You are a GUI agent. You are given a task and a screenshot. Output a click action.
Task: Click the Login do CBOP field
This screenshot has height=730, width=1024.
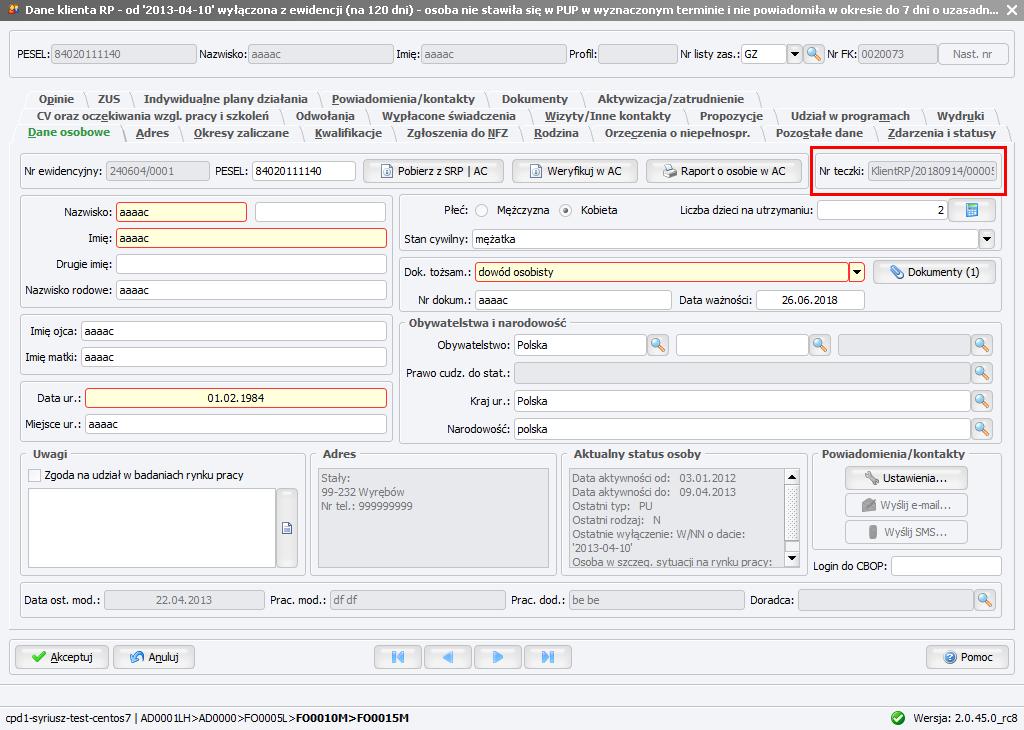coord(946,566)
